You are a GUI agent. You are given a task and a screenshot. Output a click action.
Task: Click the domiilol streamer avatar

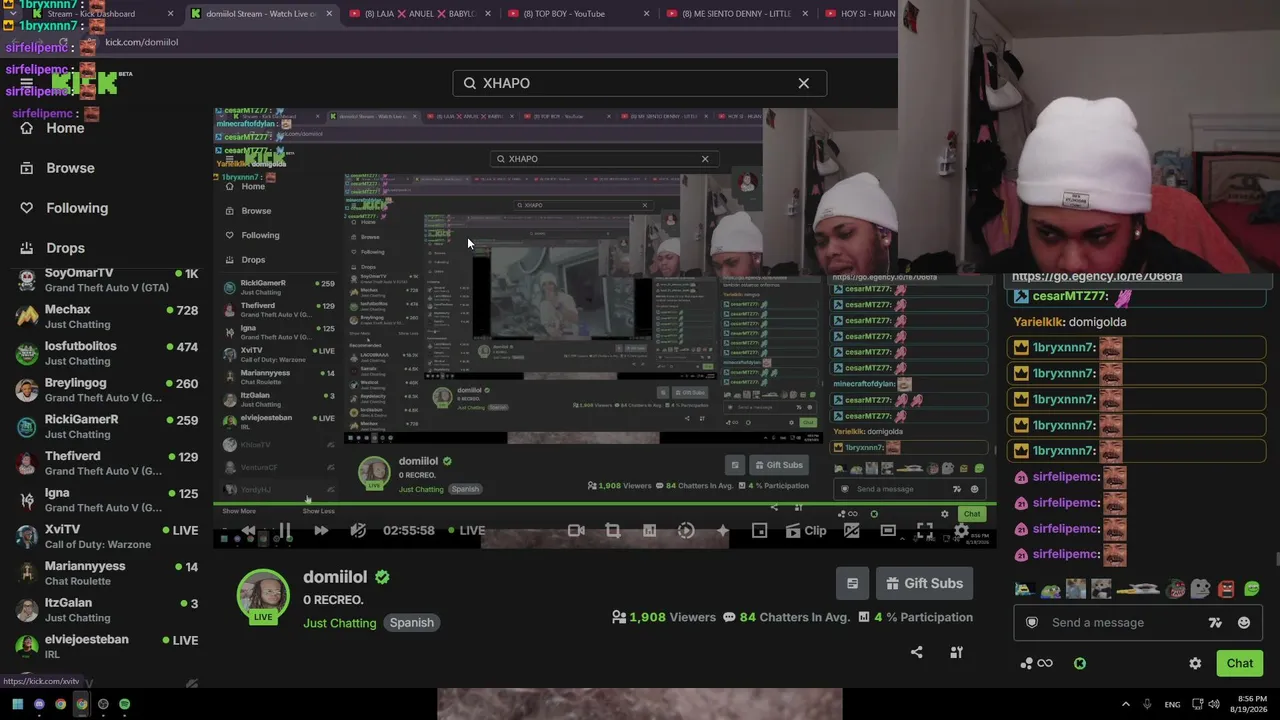(263, 596)
